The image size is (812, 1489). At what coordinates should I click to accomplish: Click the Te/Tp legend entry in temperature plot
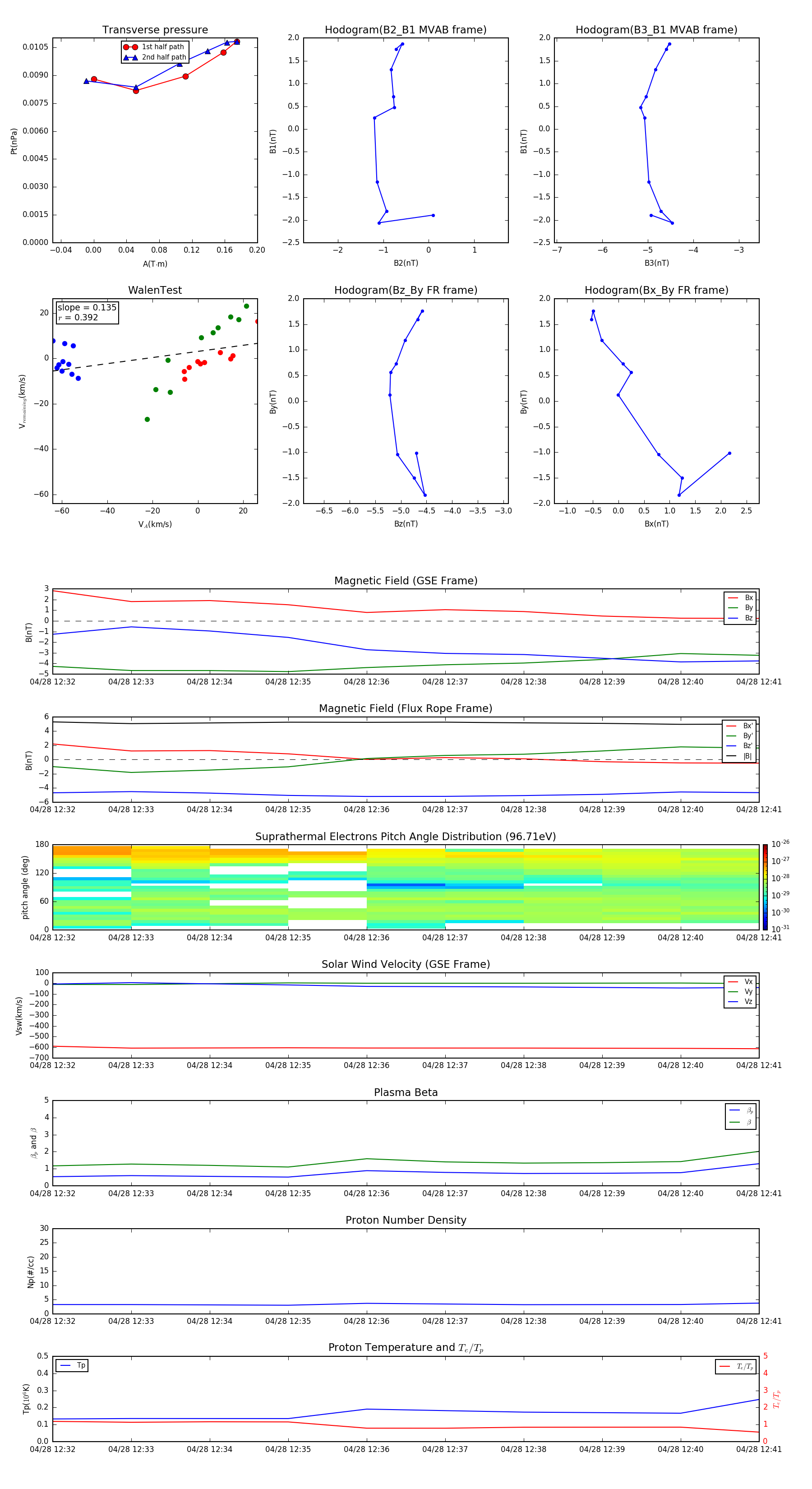pos(736,1366)
